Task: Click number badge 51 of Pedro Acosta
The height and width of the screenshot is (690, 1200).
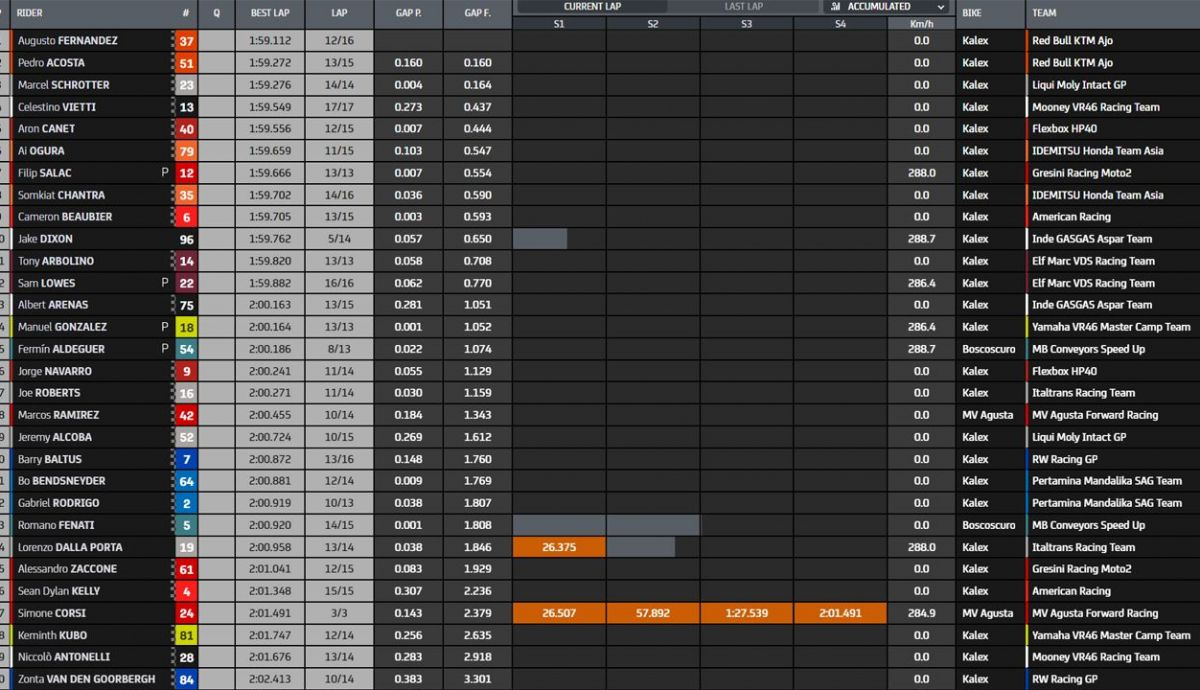Action: [x=186, y=63]
